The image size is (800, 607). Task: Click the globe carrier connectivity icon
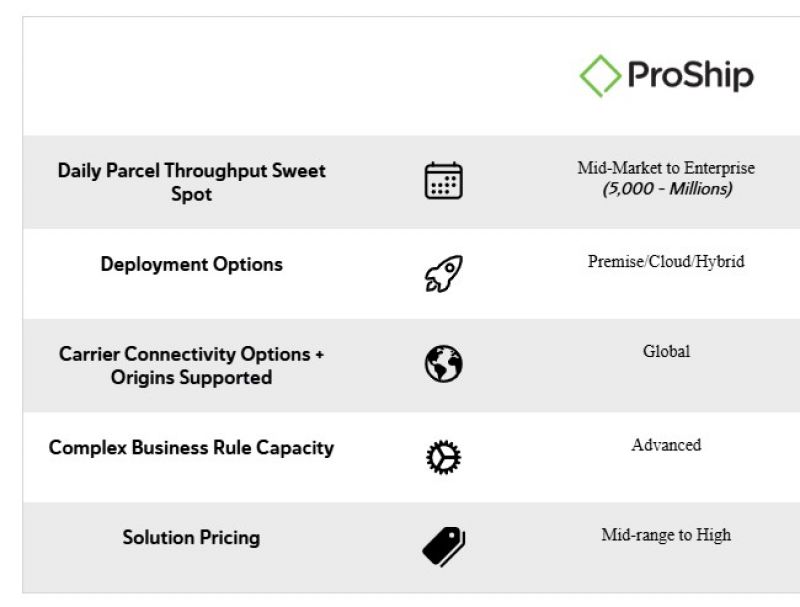(x=443, y=364)
